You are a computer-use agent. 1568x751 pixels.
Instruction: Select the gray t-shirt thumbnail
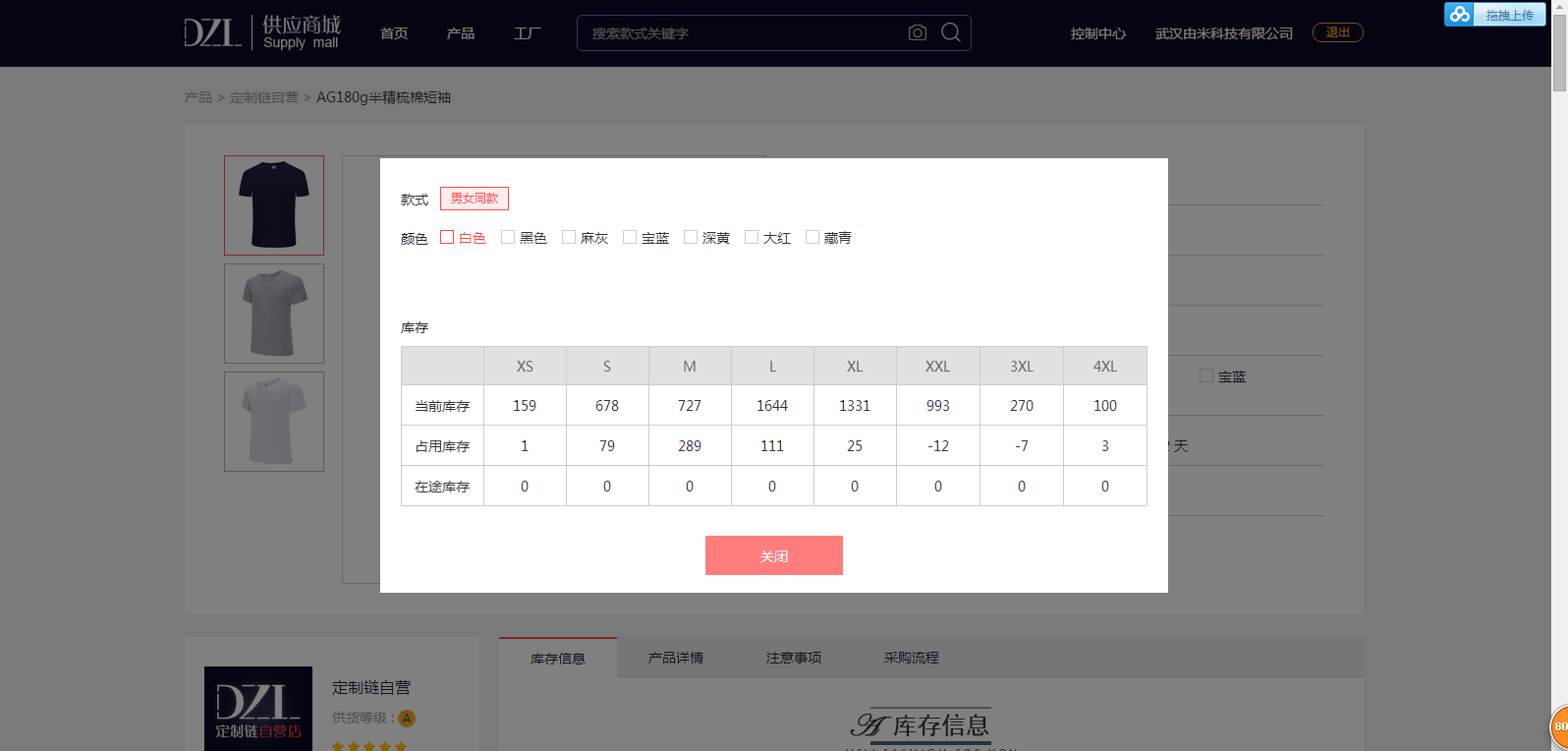click(x=274, y=314)
